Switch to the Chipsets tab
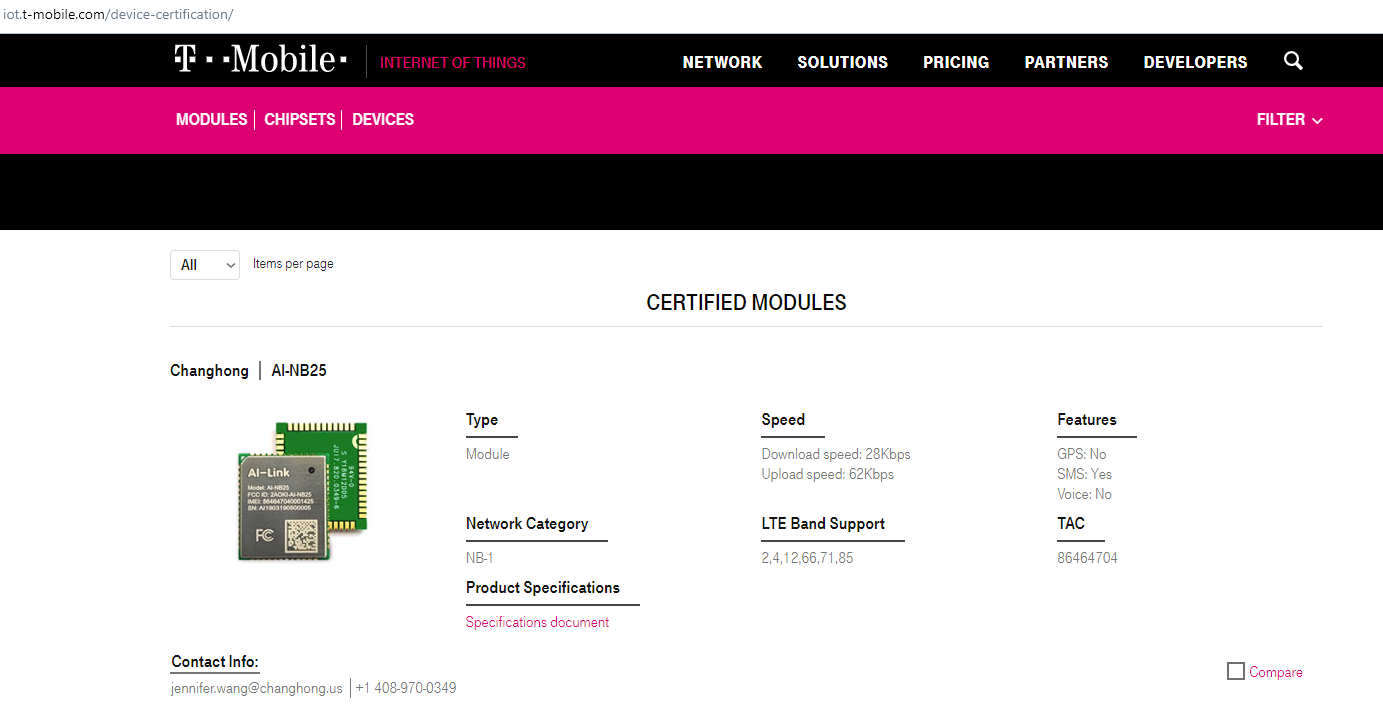1383x705 pixels. click(299, 119)
